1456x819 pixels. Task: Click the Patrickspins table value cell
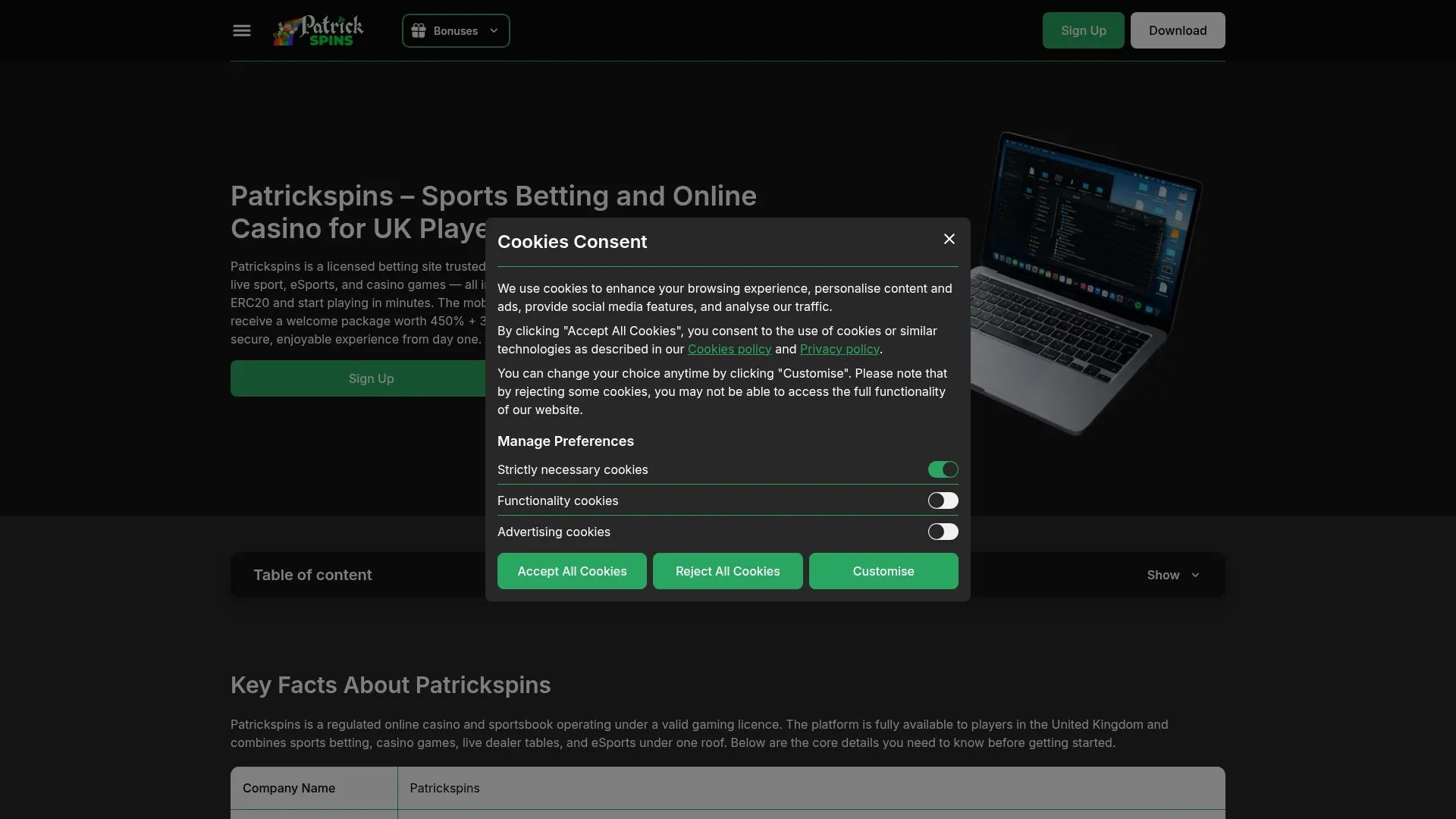click(x=811, y=788)
